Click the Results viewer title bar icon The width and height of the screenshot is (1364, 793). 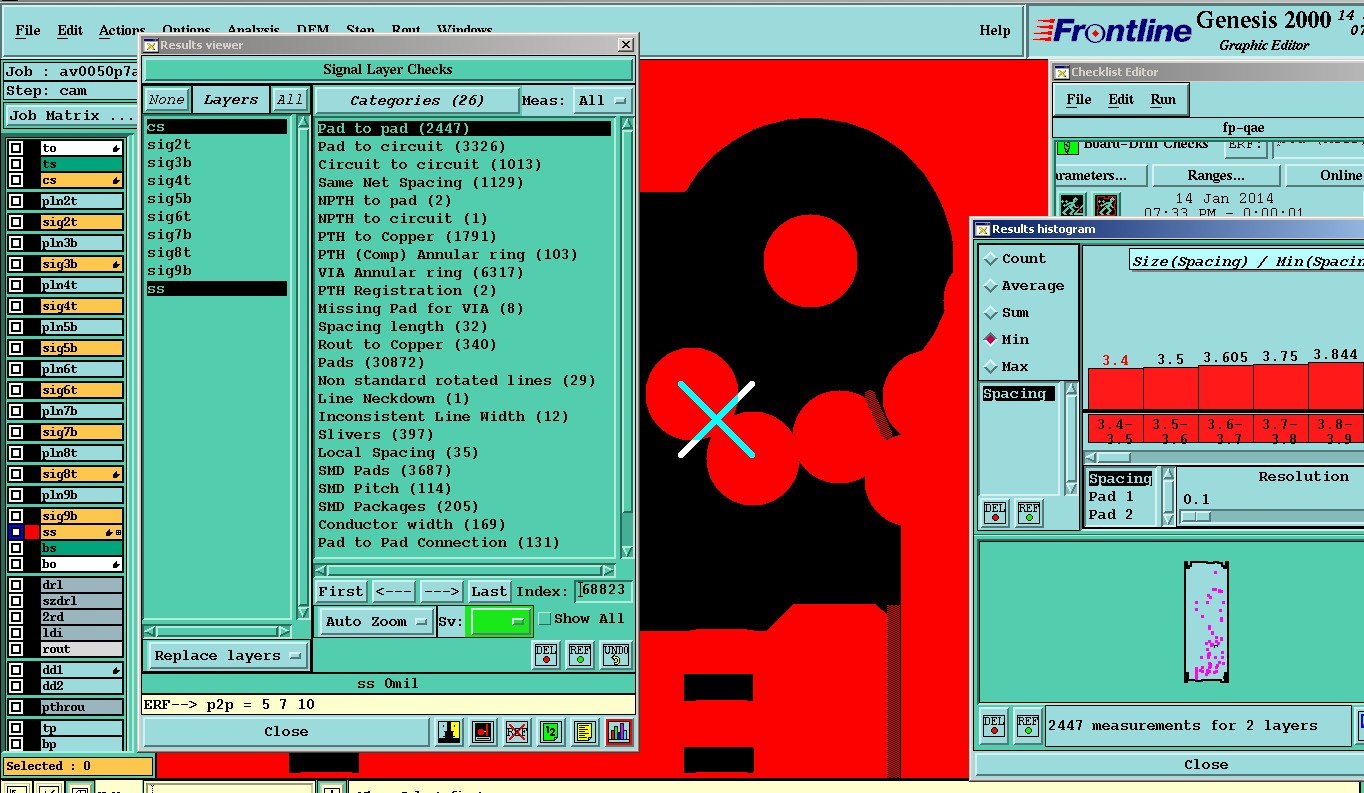pyautogui.click(x=151, y=45)
